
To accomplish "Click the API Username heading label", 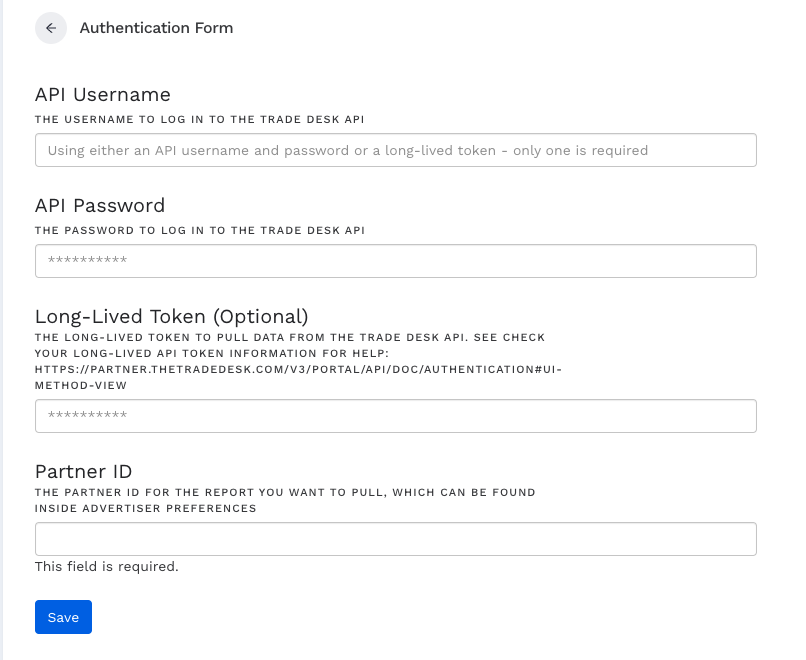I will [103, 95].
